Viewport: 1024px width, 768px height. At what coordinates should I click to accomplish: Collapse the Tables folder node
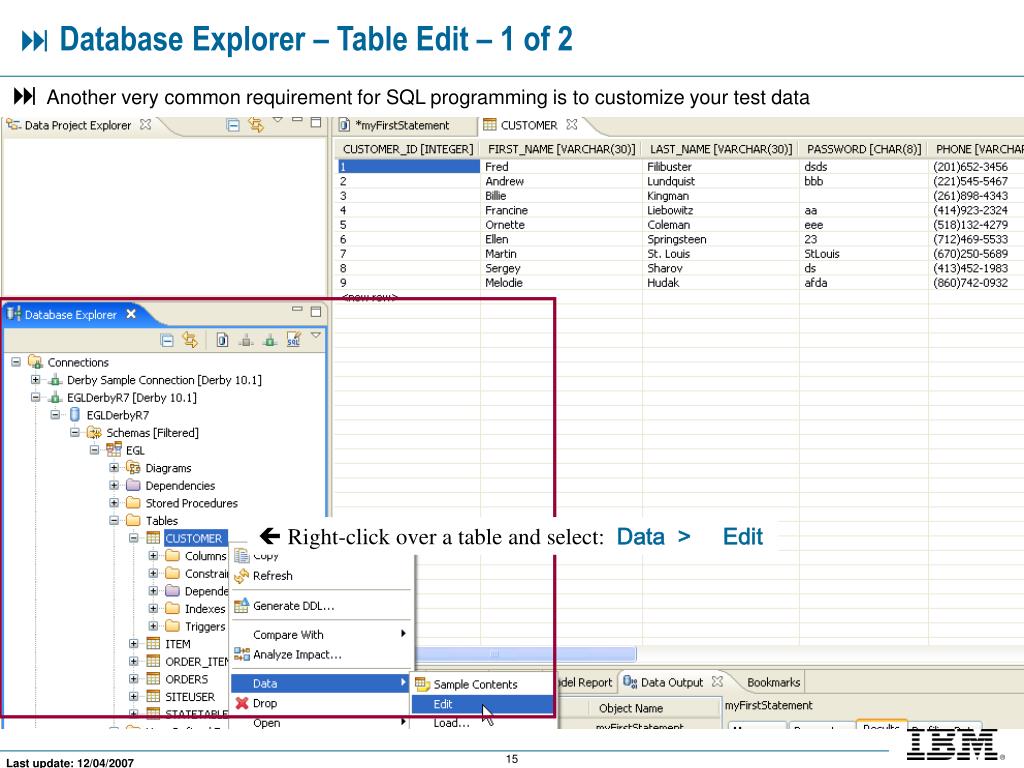[x=114, y=520]
